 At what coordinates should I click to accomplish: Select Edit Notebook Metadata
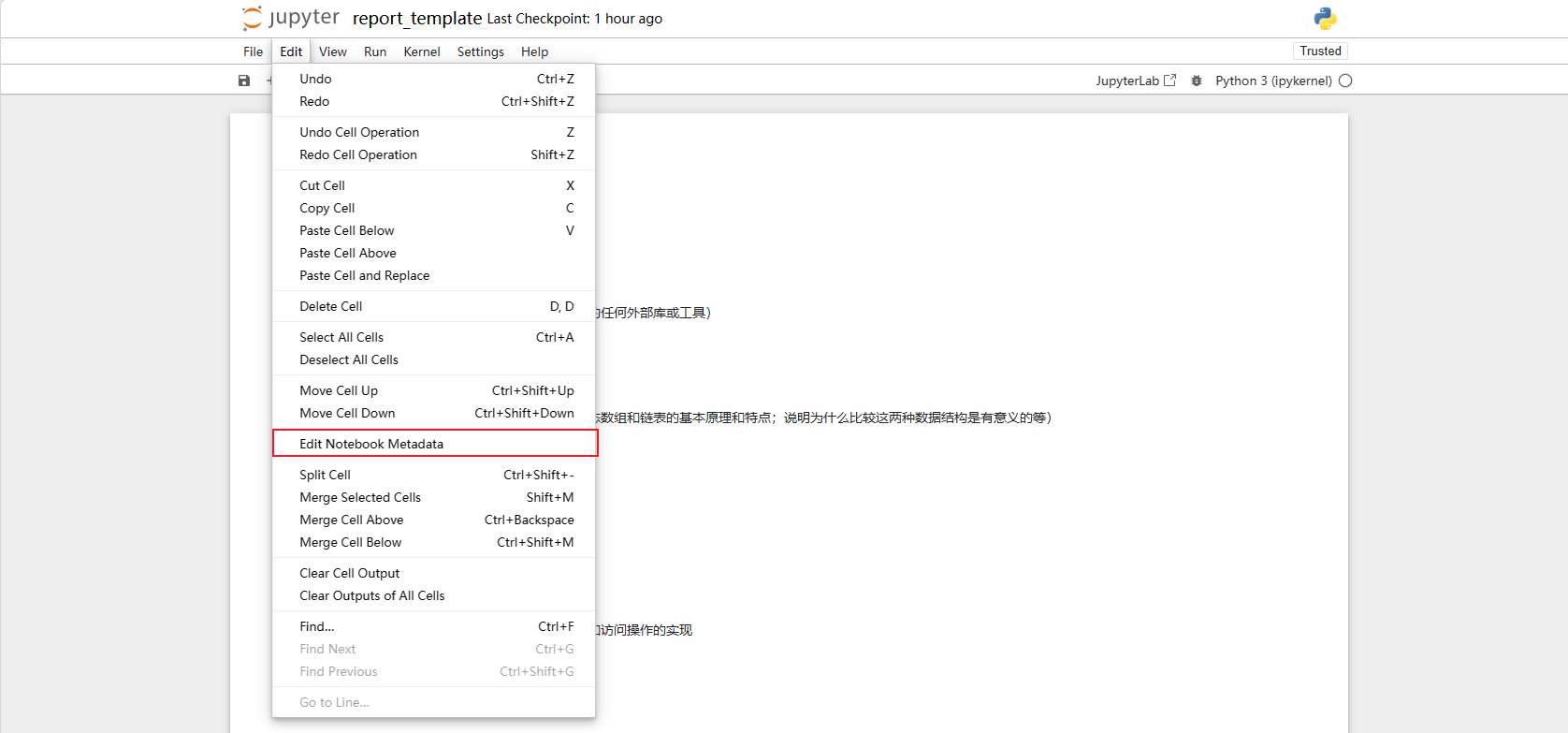click(371, 444)
